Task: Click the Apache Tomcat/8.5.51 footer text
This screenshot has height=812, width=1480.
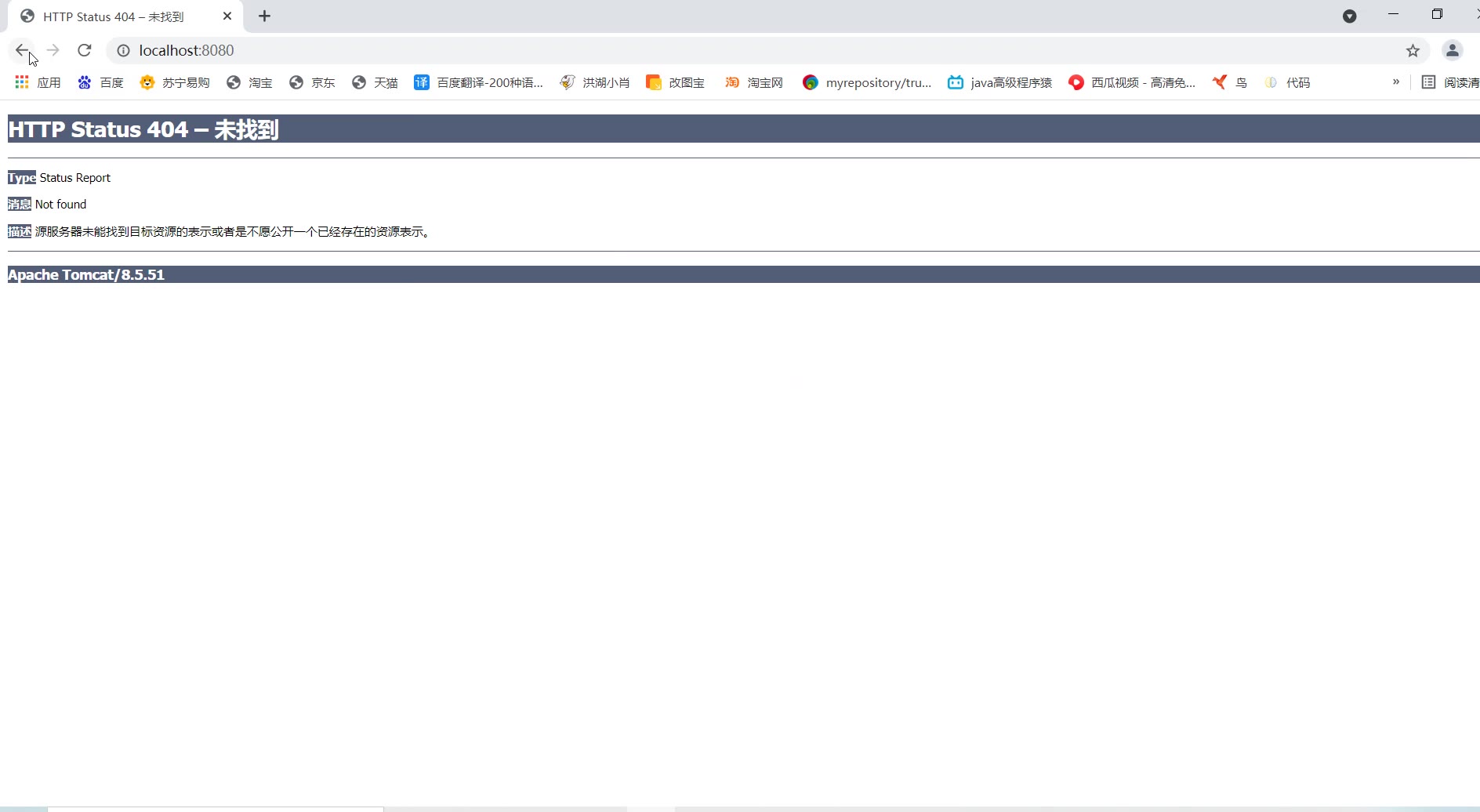Action: coord(86,274)
